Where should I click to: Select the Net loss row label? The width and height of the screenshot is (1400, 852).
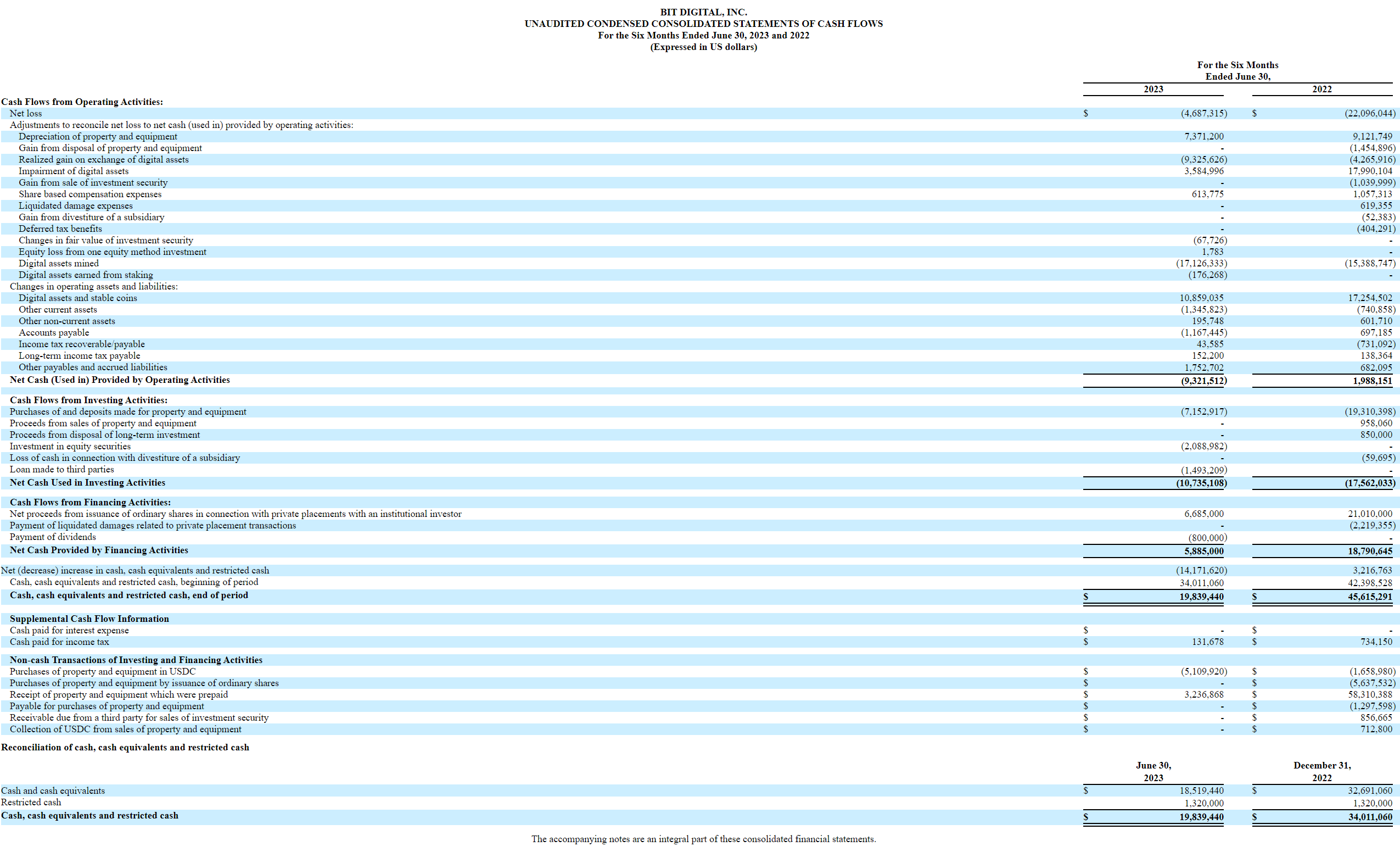coord(26,113)
